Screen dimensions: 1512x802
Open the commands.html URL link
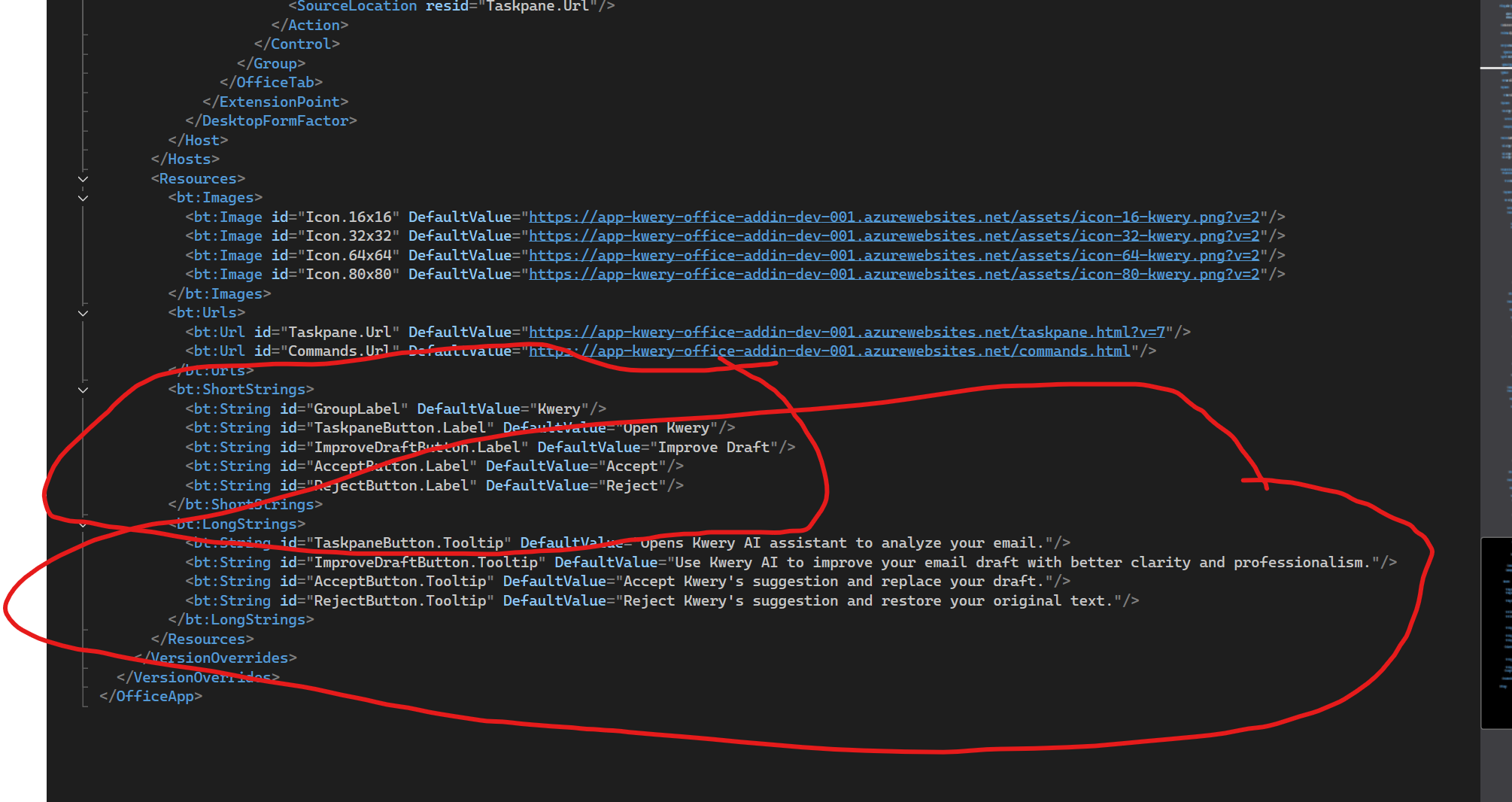[830, 351]
